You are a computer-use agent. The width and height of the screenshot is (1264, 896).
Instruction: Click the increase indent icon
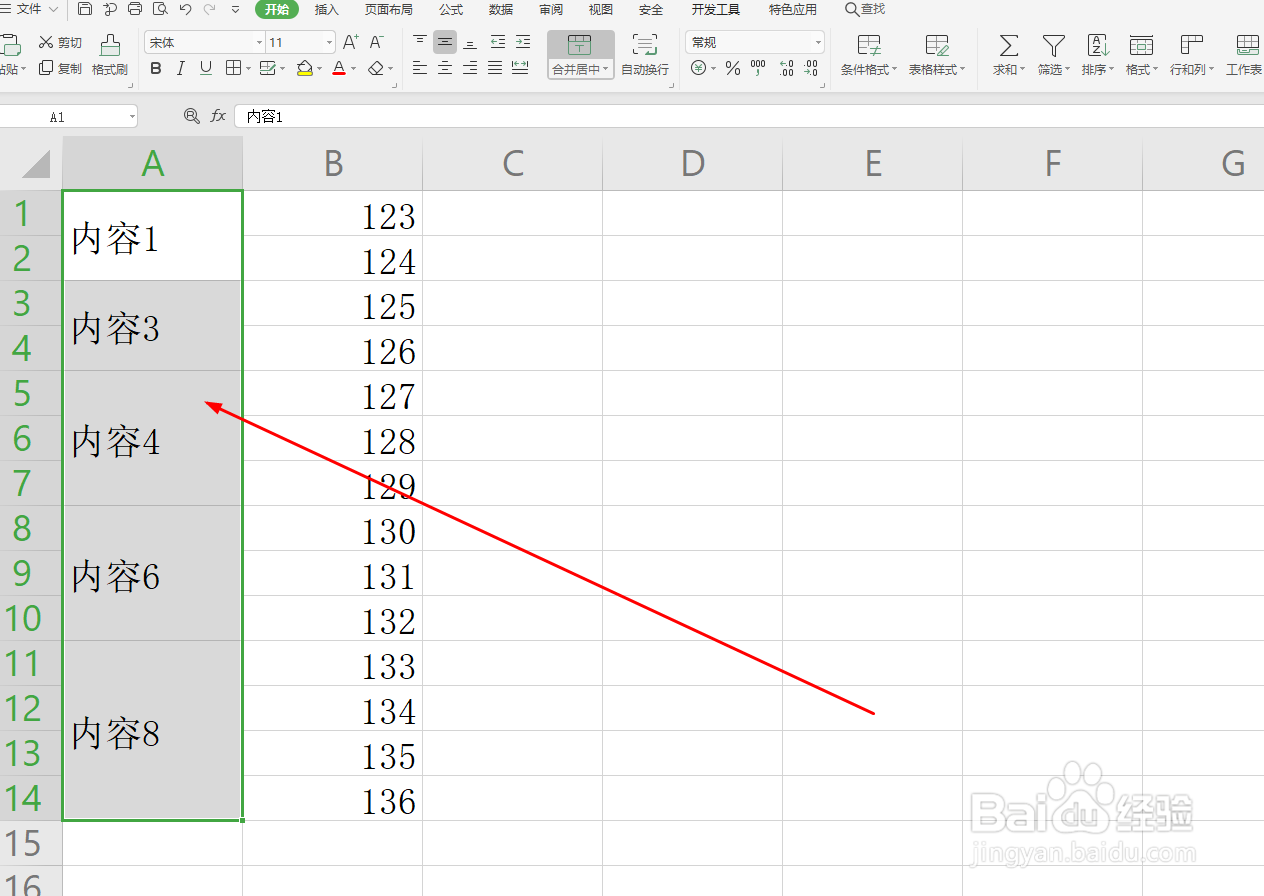522,42
